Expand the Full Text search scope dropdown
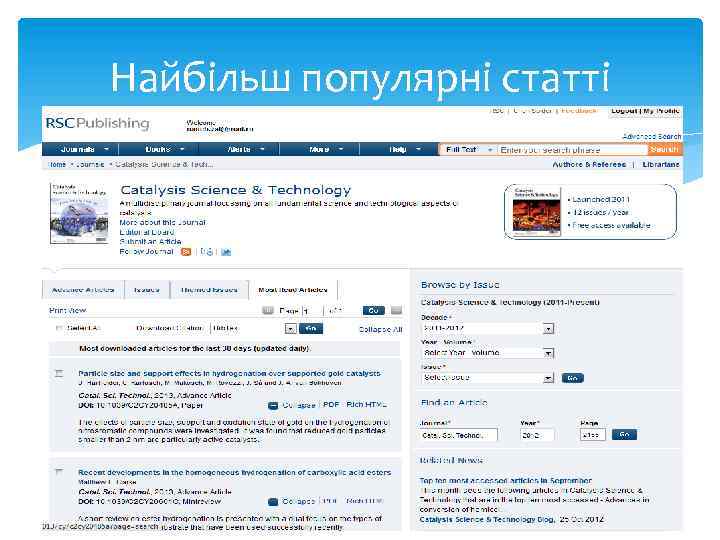The height and width of the screenshot is (540, 720). point(468,150)
